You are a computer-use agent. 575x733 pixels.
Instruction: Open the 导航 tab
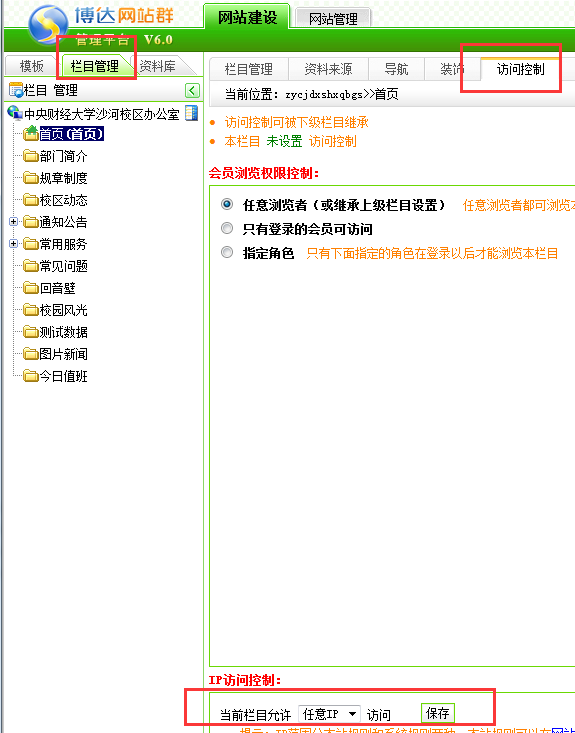click(396, 69)
